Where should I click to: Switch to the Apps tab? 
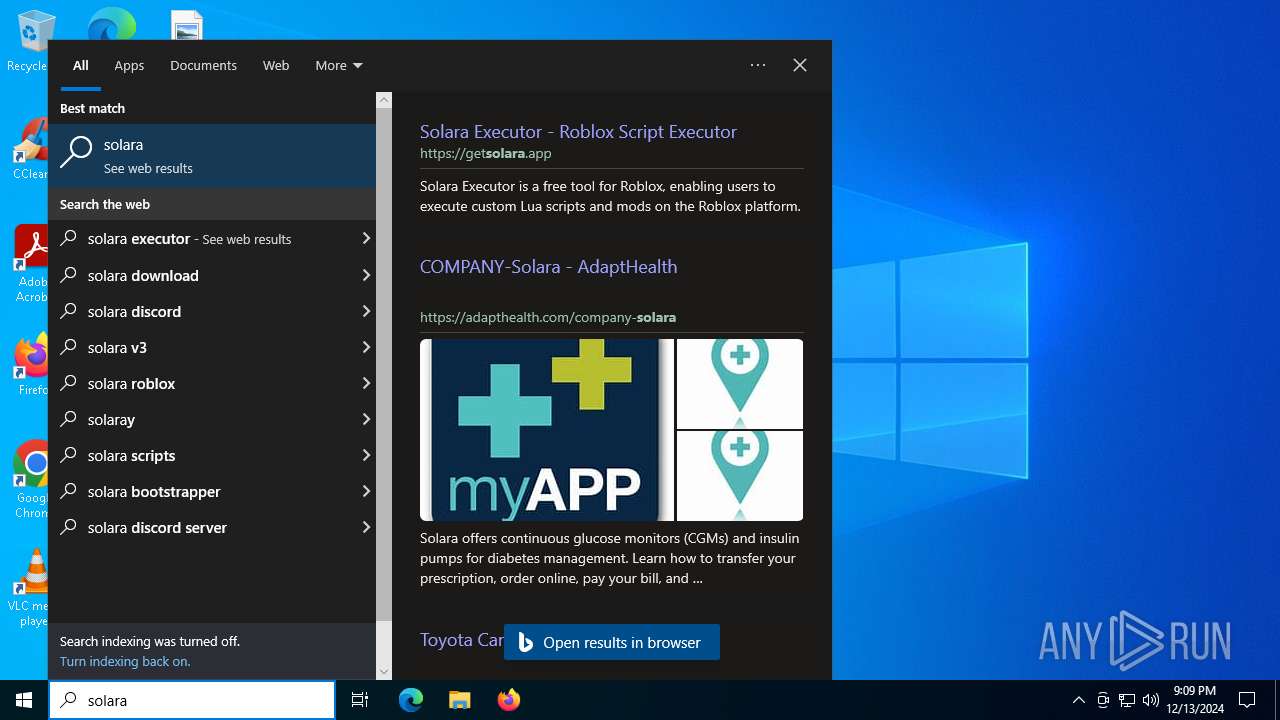[x=129, y=65]
